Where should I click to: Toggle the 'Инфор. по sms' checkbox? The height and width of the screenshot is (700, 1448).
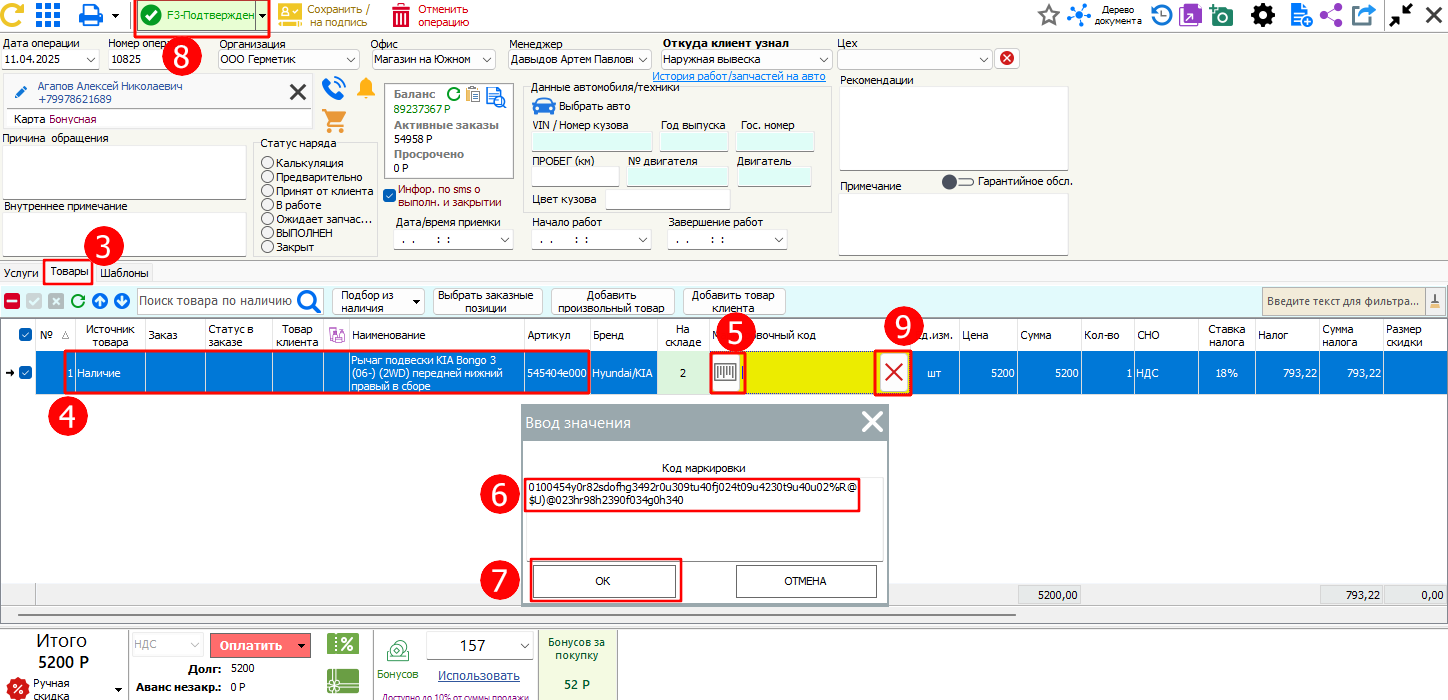pos(390,195)
